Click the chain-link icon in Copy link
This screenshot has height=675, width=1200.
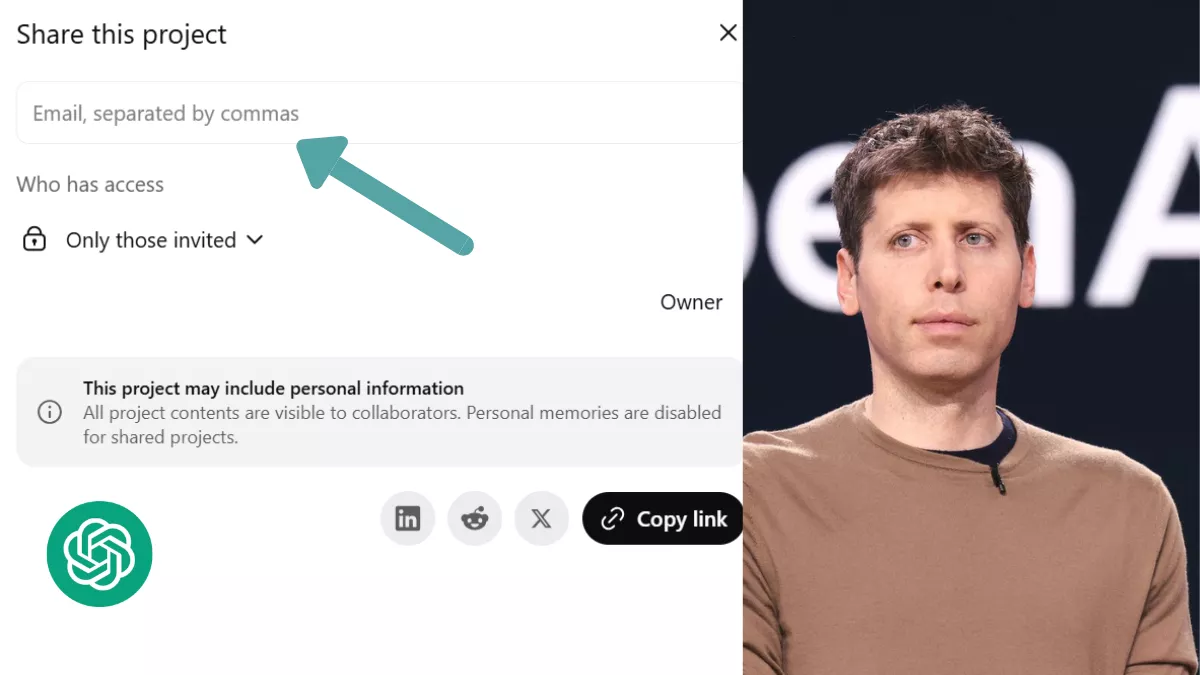[612, 519]
